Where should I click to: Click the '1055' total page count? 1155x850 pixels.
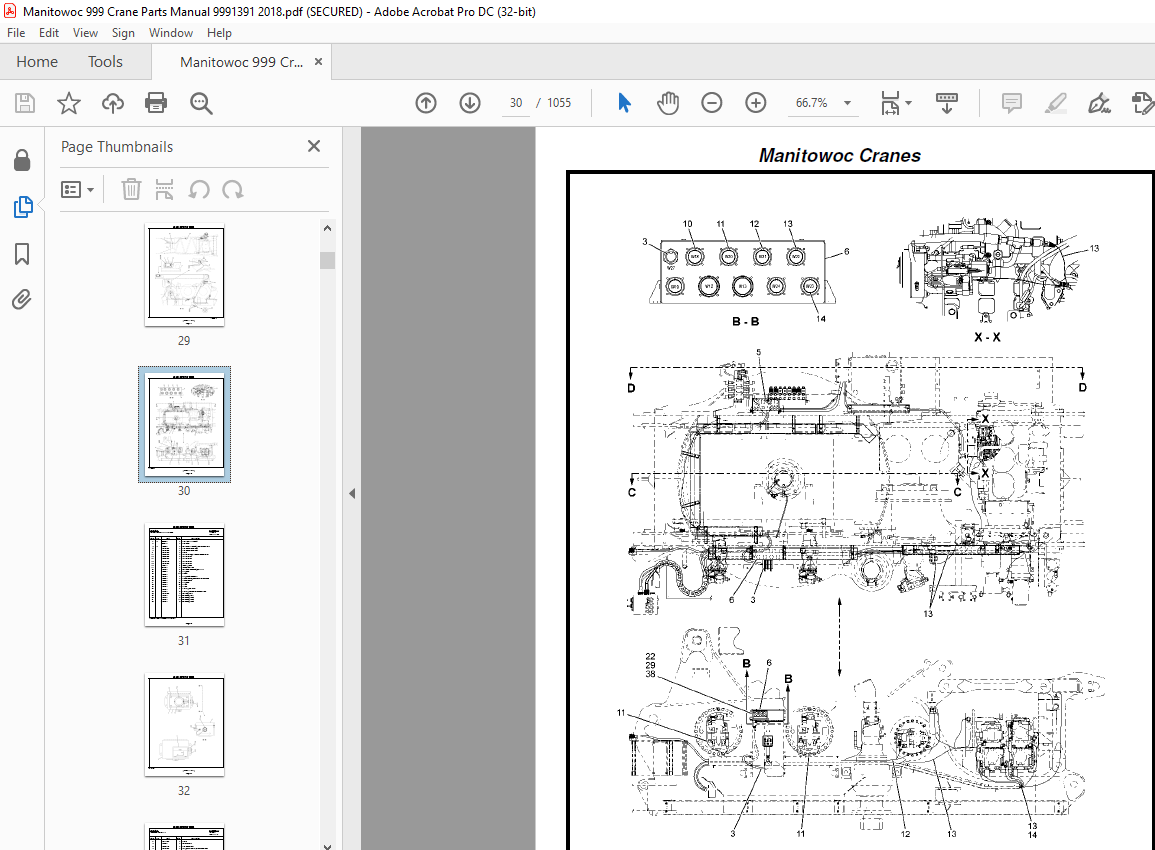coord(559,103)
